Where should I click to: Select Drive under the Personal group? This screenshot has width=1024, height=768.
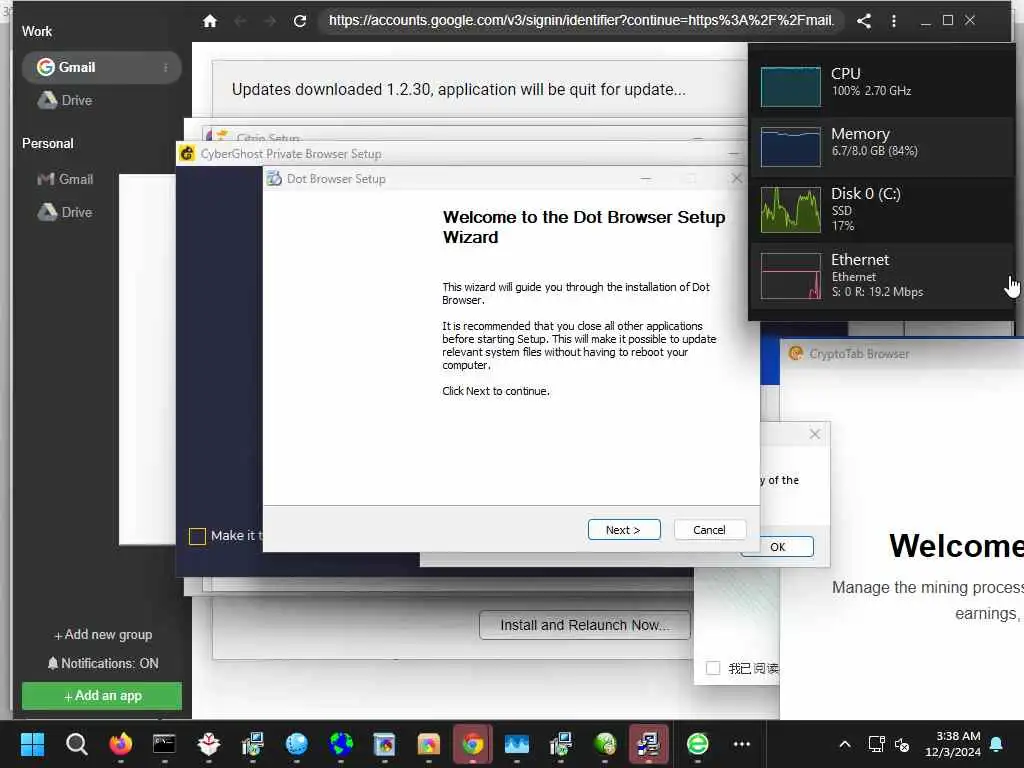(x=65, y=212)
